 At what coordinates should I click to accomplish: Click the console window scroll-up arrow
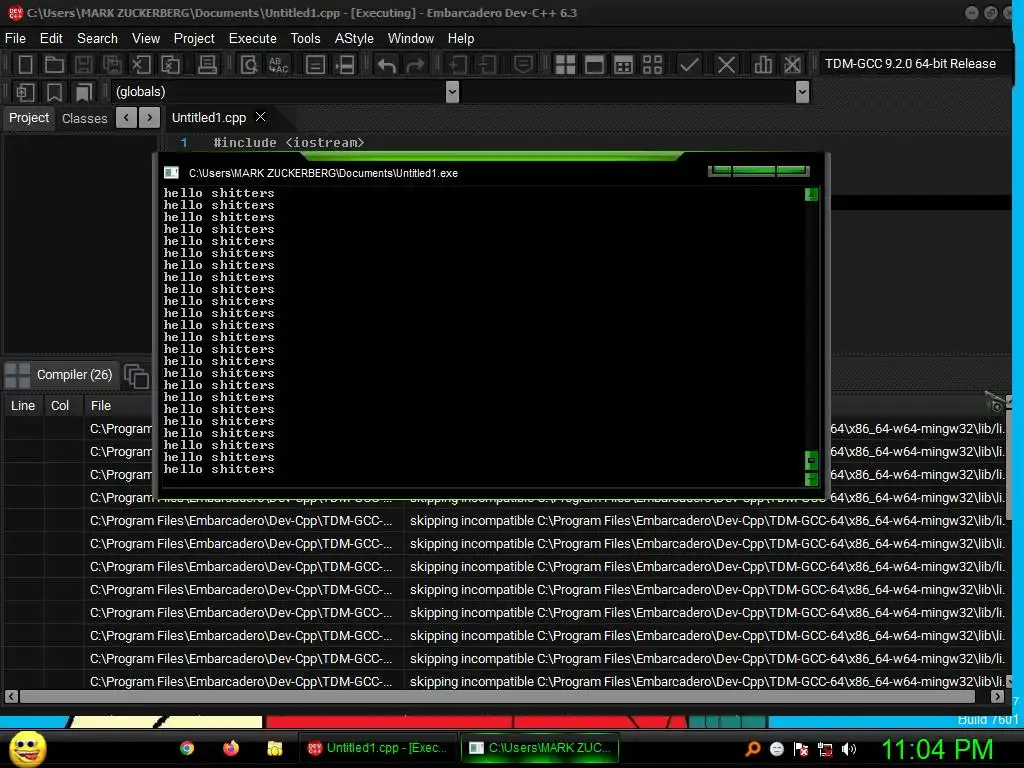pyautogui.click(x=811, y=194)
